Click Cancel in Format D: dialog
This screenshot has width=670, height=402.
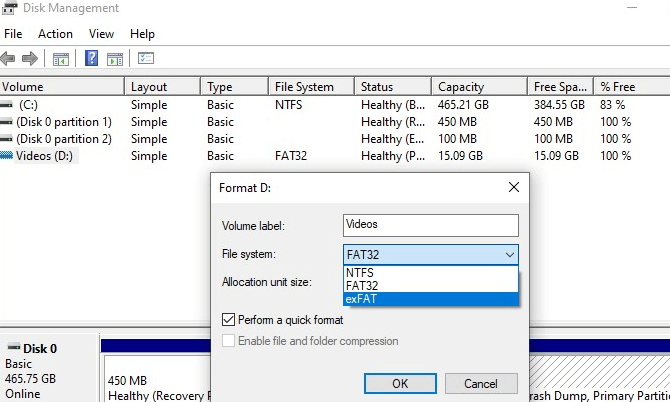click(481, 384)
